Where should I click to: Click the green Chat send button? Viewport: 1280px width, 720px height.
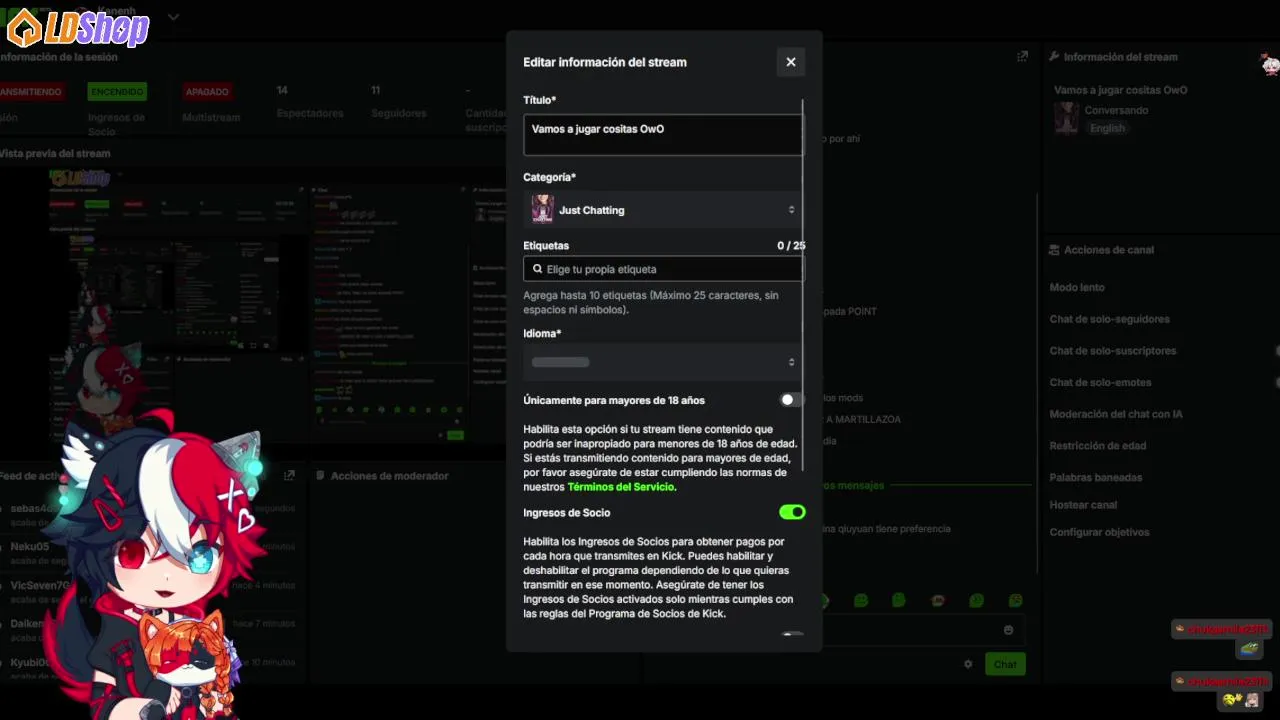coord(1005,664)
